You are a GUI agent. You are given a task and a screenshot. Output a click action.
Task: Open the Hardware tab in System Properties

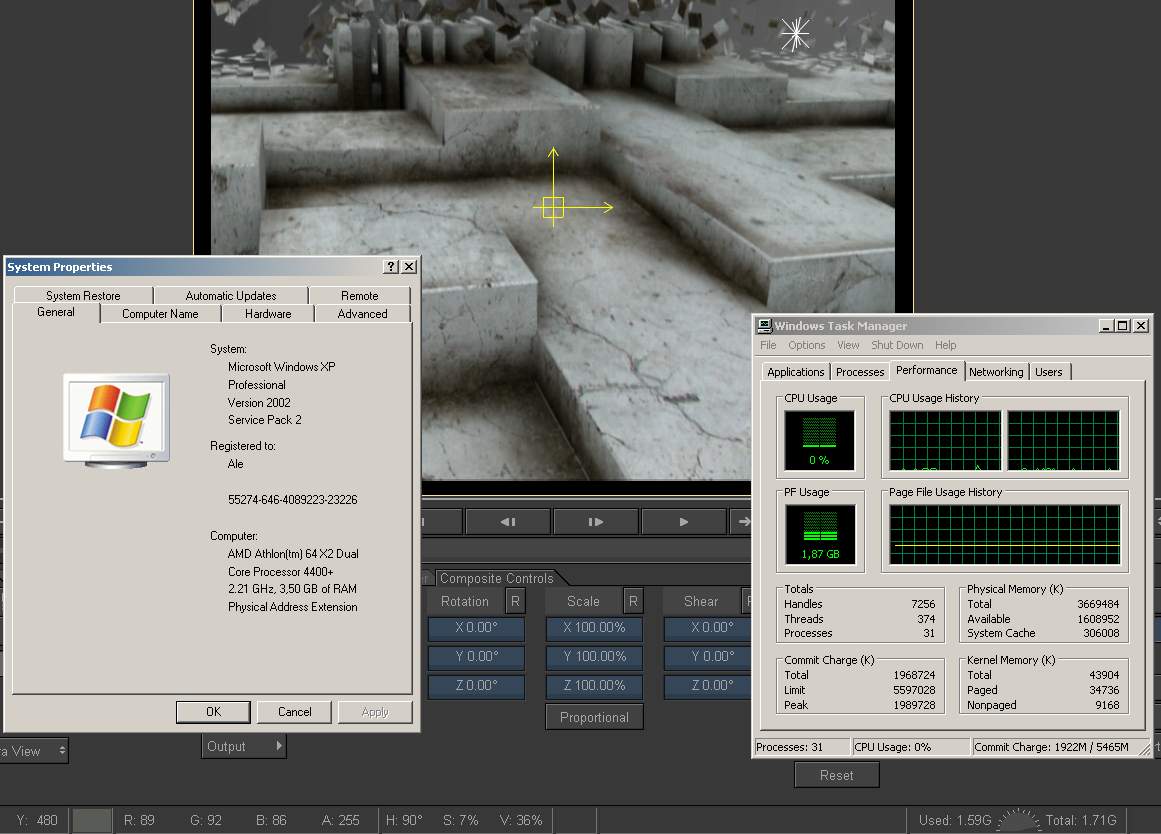[x=268, y=314]
